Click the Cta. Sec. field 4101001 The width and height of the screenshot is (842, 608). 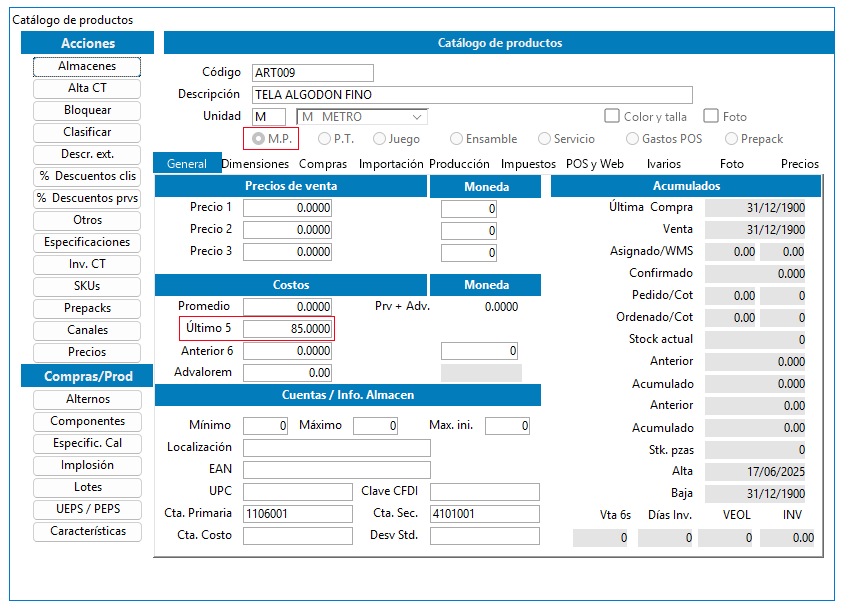485,514
